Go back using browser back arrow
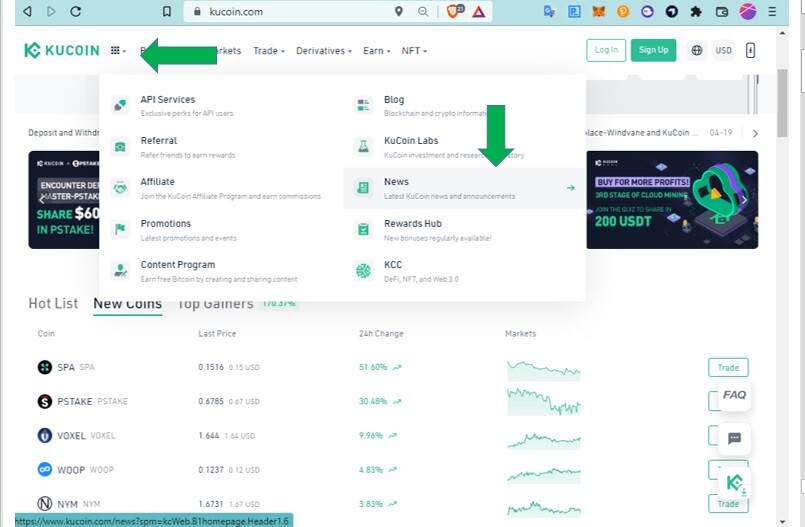The width and height of the screenshot is (805, 527). pyautogui.click(x=28, y=11)
